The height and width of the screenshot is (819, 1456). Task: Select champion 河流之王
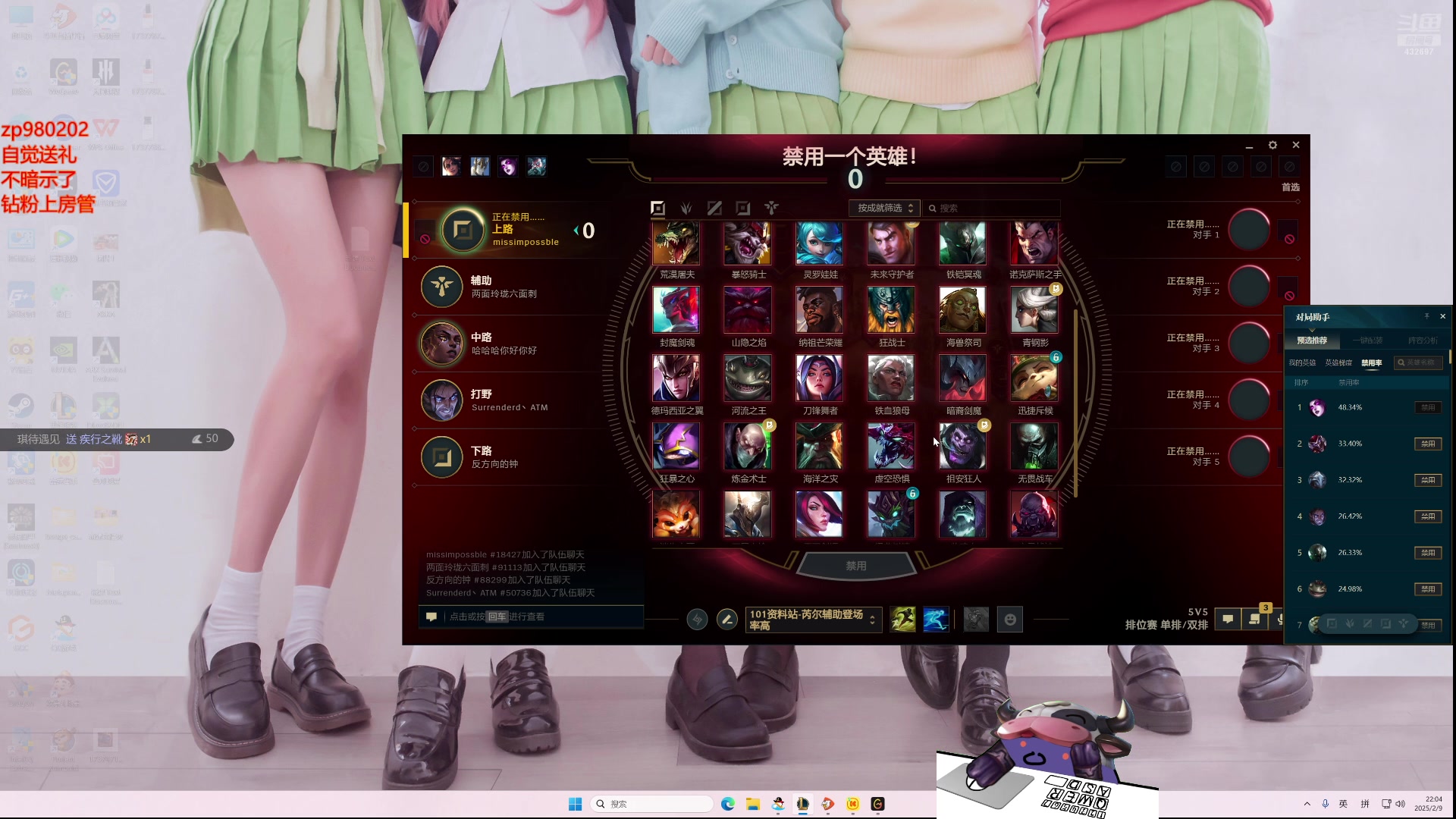click(x=748, y=378)
